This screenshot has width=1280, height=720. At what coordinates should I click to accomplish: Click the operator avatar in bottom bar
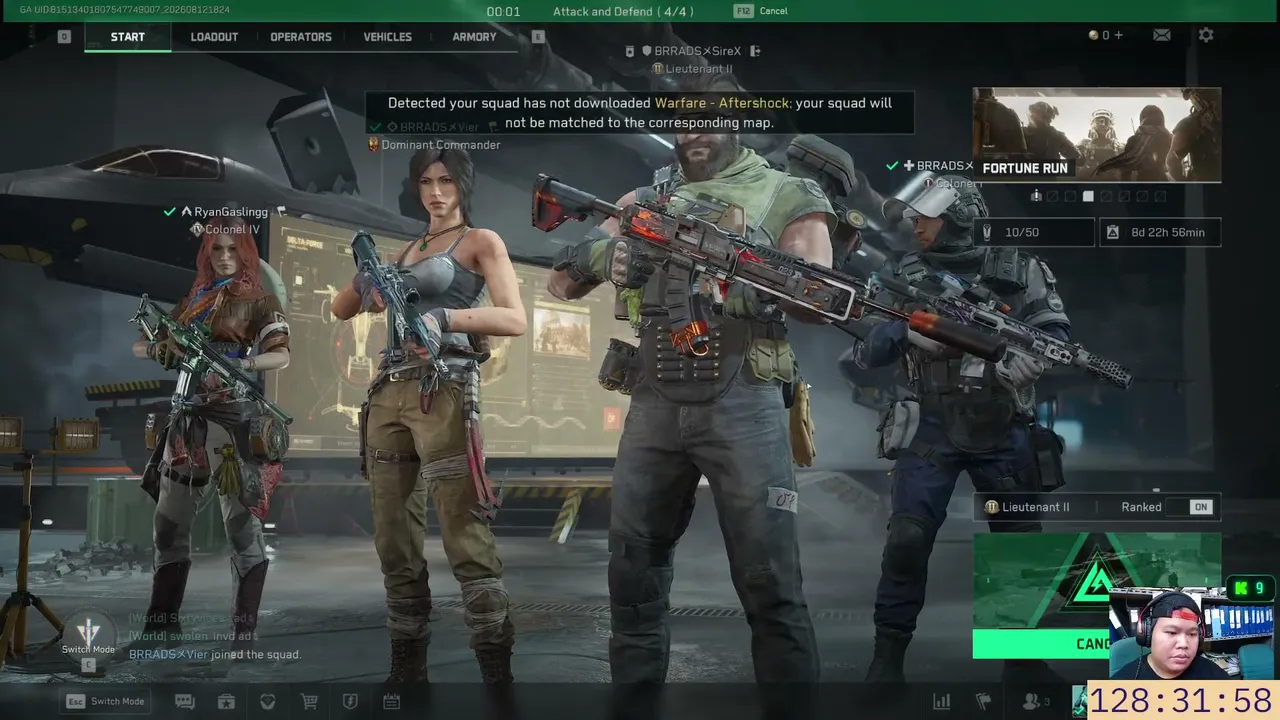1079,702
